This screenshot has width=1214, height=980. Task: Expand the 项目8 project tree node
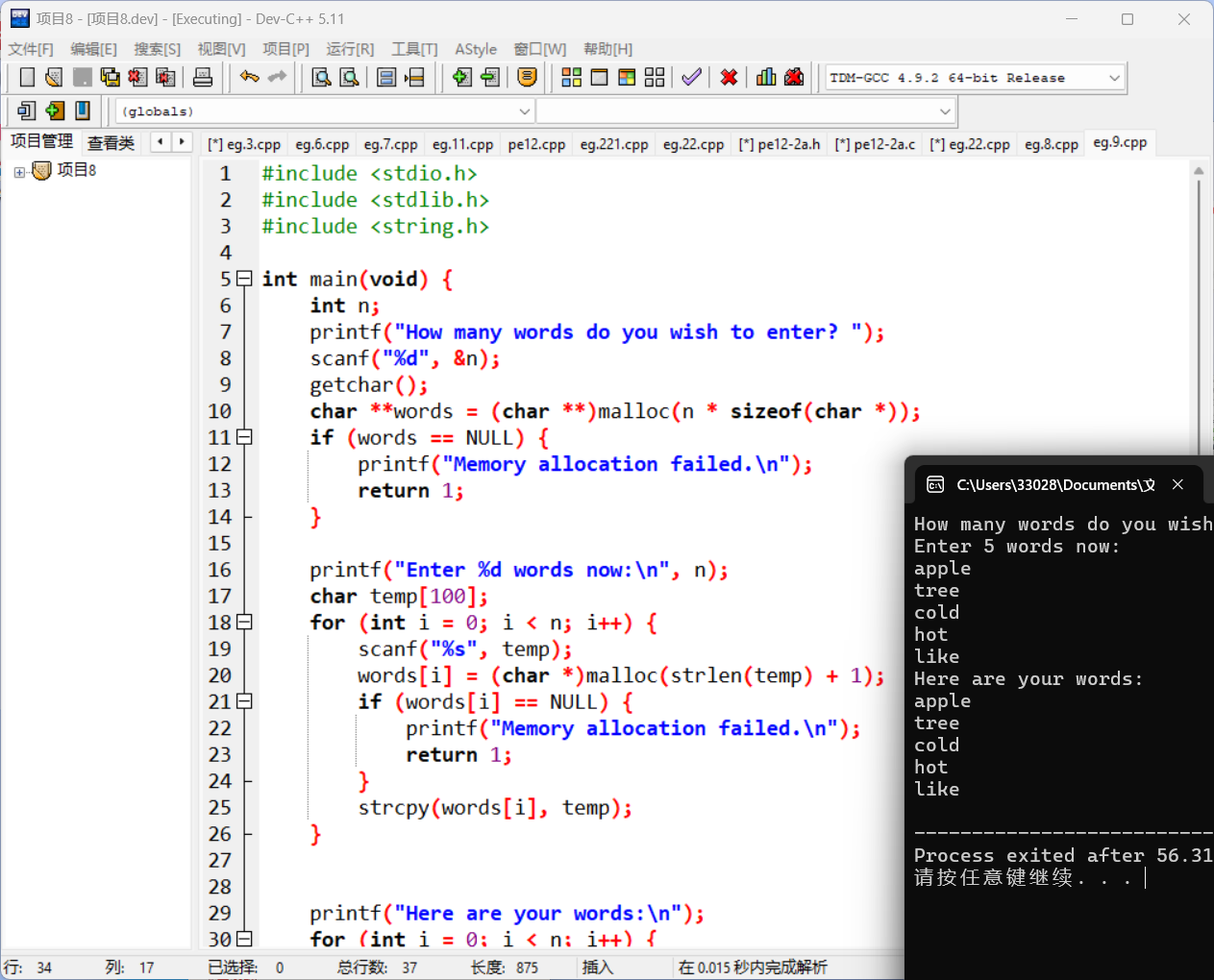[19, 172]
